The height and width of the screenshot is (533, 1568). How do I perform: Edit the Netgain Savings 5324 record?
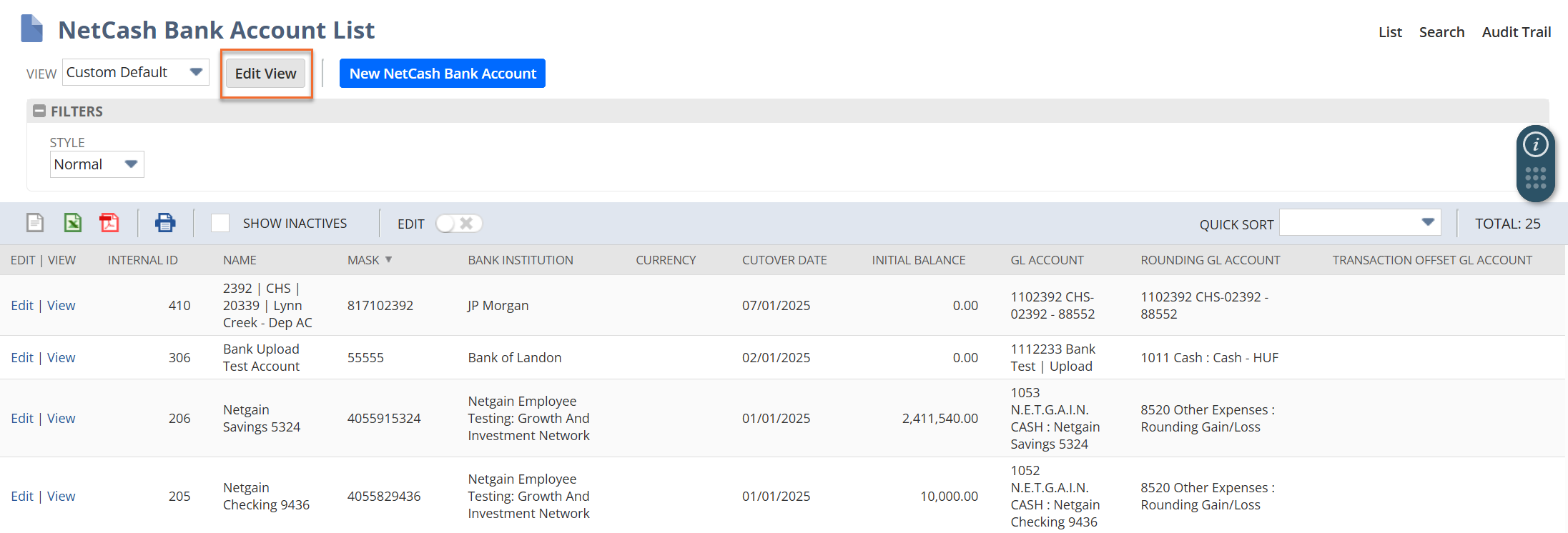click(x=22, y=418)
